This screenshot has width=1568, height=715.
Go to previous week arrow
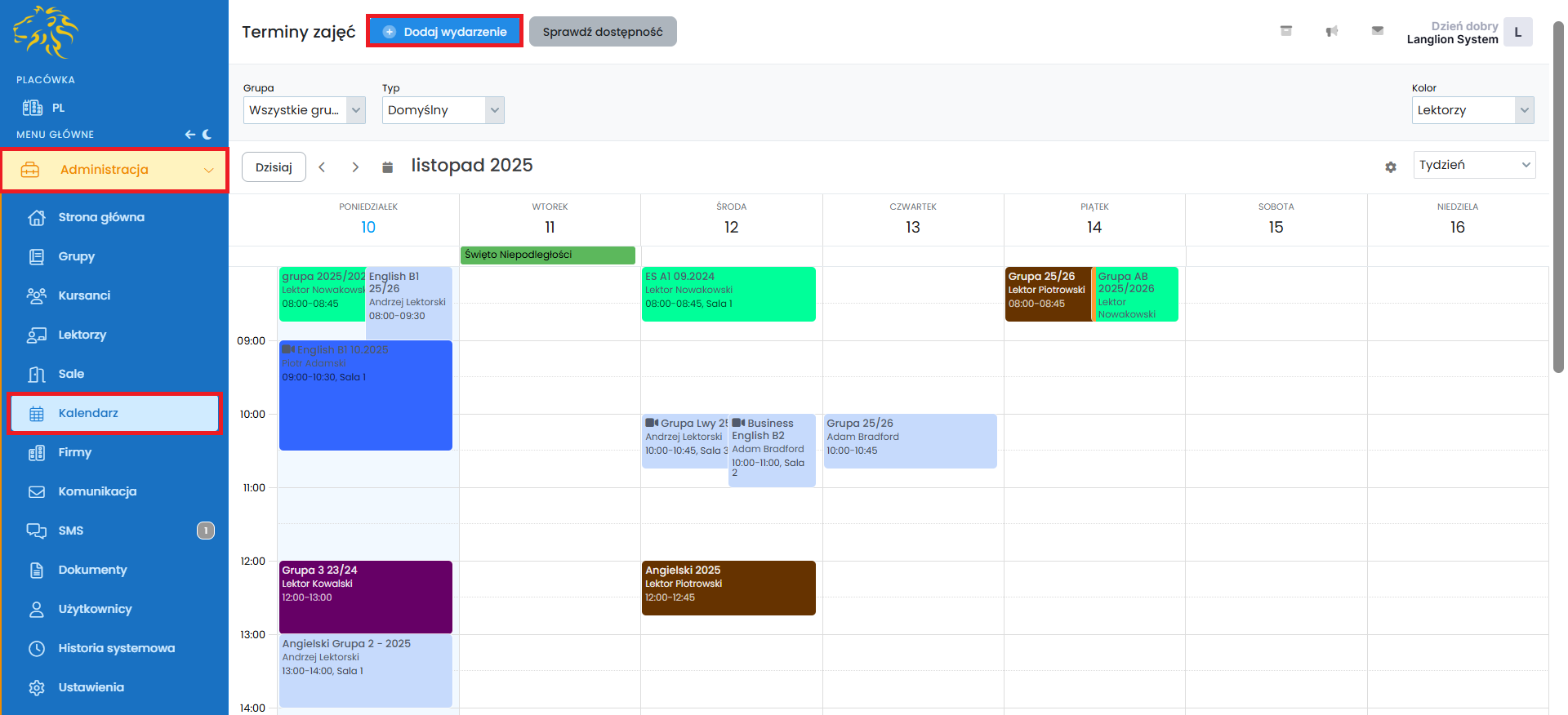click(x=322, y=167)
